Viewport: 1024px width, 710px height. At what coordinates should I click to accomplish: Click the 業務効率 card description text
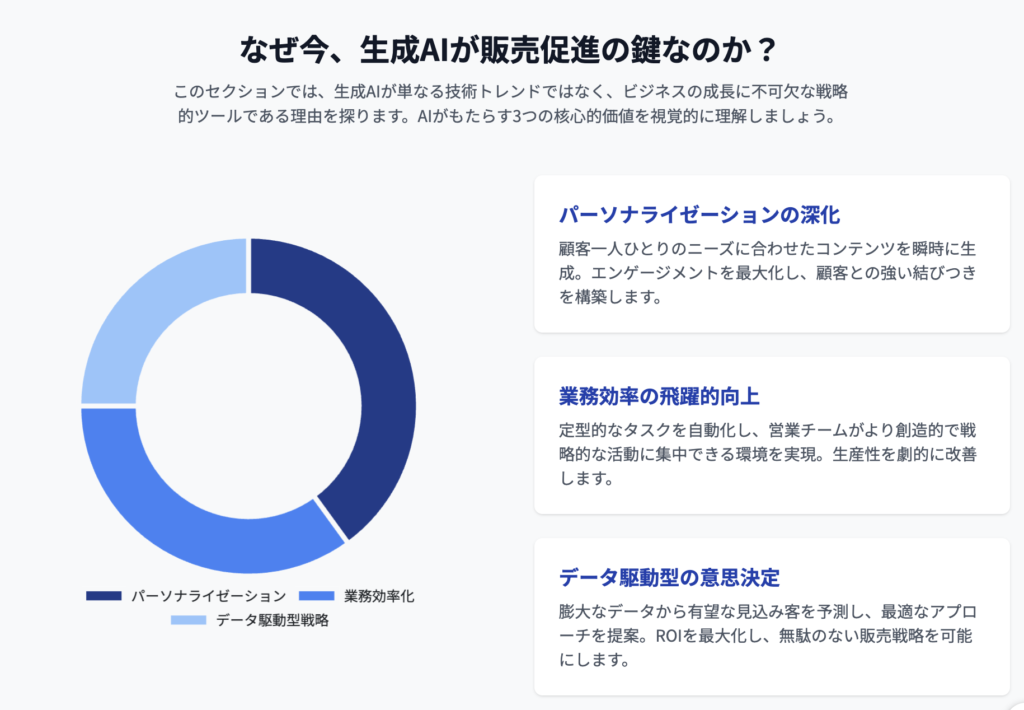[x=767, y=454]
